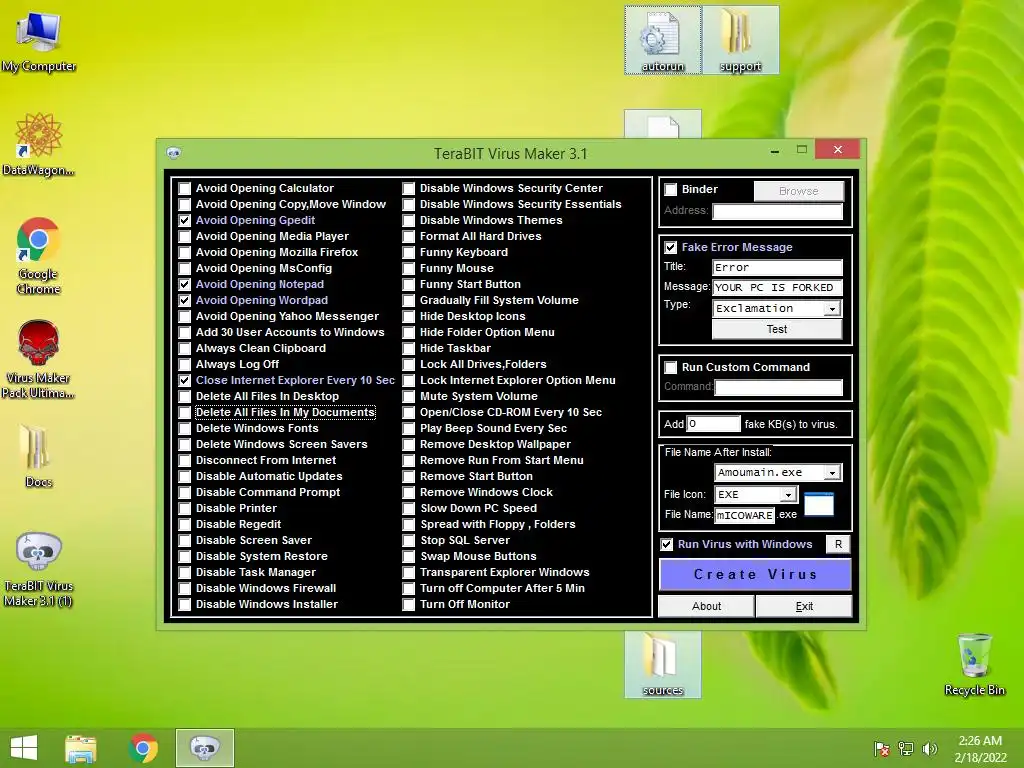Toggle Funny Mouse checkbox
This screenshot has height=768, width=1024.
coord(409,268)
